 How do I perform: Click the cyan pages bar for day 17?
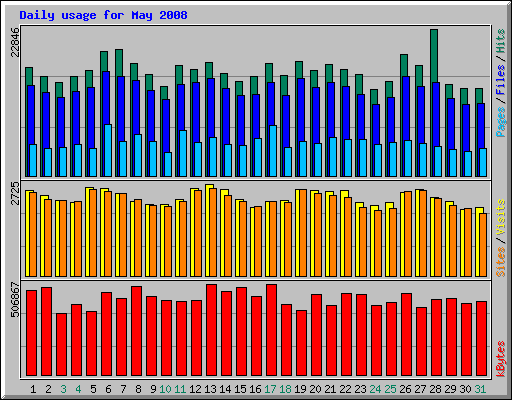coord(273,151)
